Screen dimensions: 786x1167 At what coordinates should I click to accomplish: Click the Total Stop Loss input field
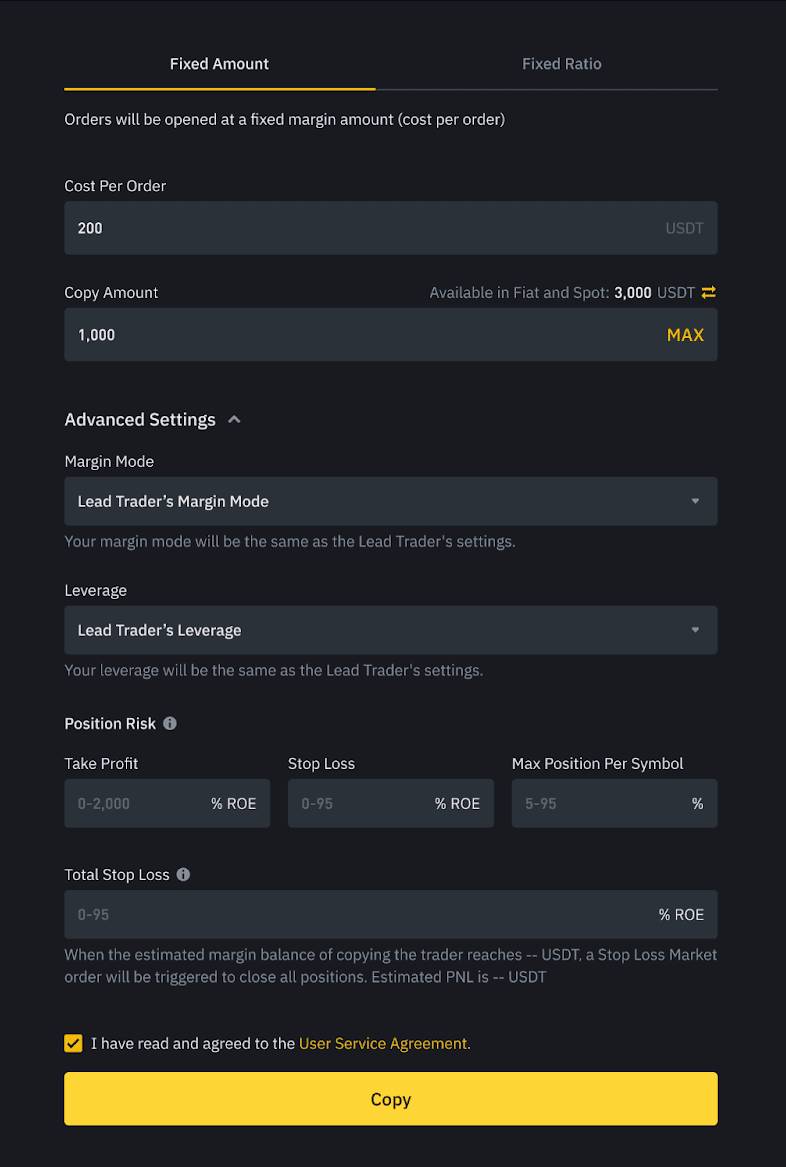tap(391, 915)
